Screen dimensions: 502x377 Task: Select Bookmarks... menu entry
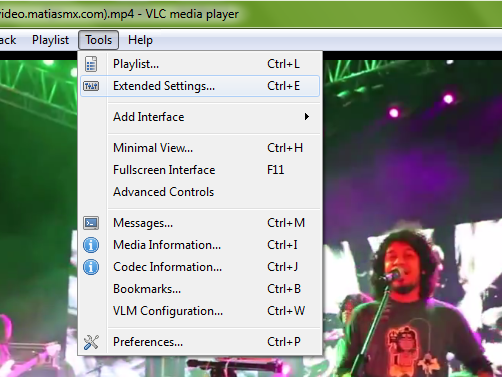tap(200, 289)
